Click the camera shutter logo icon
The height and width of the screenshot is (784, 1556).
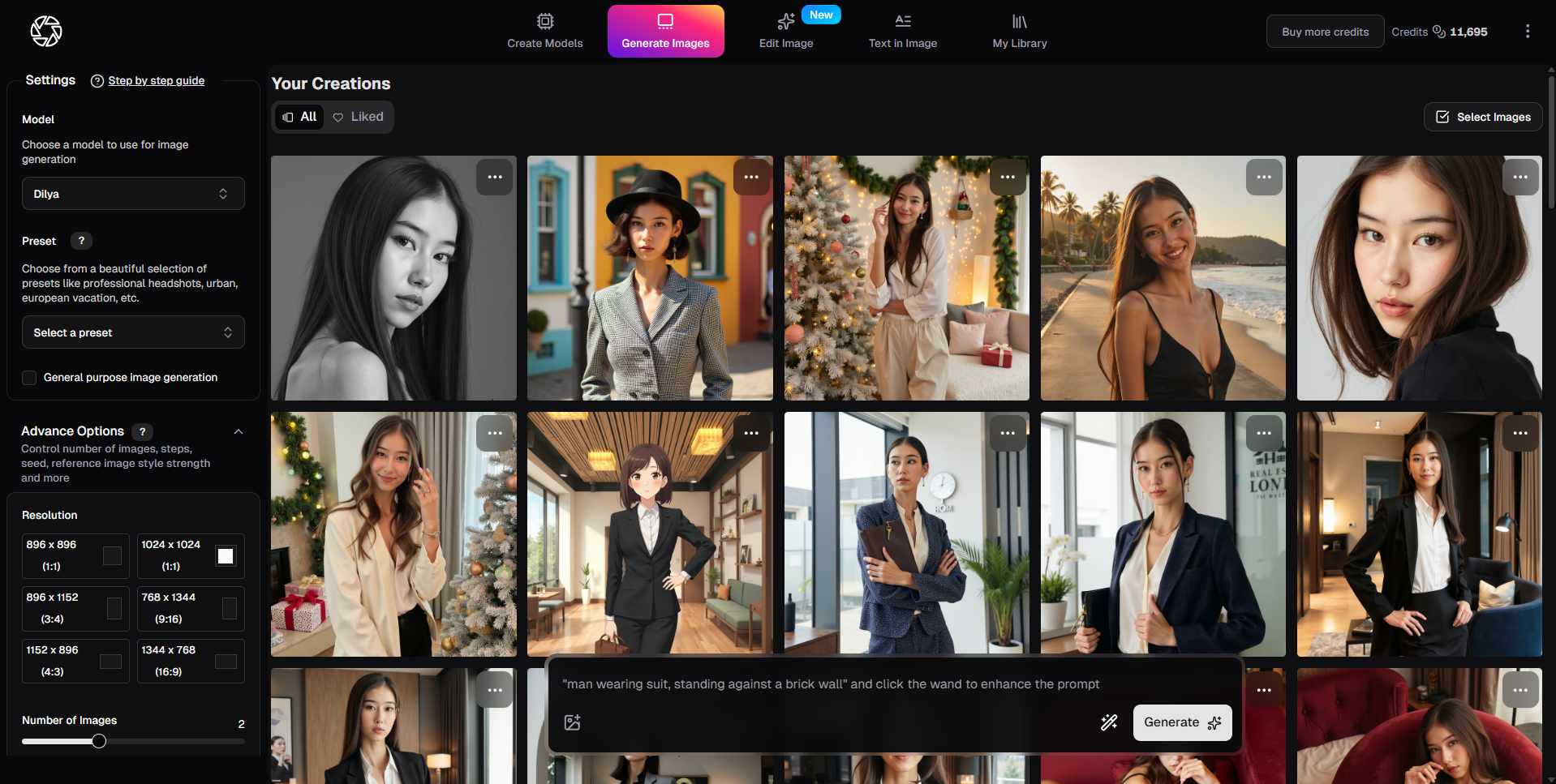click(x=46, y=32)
